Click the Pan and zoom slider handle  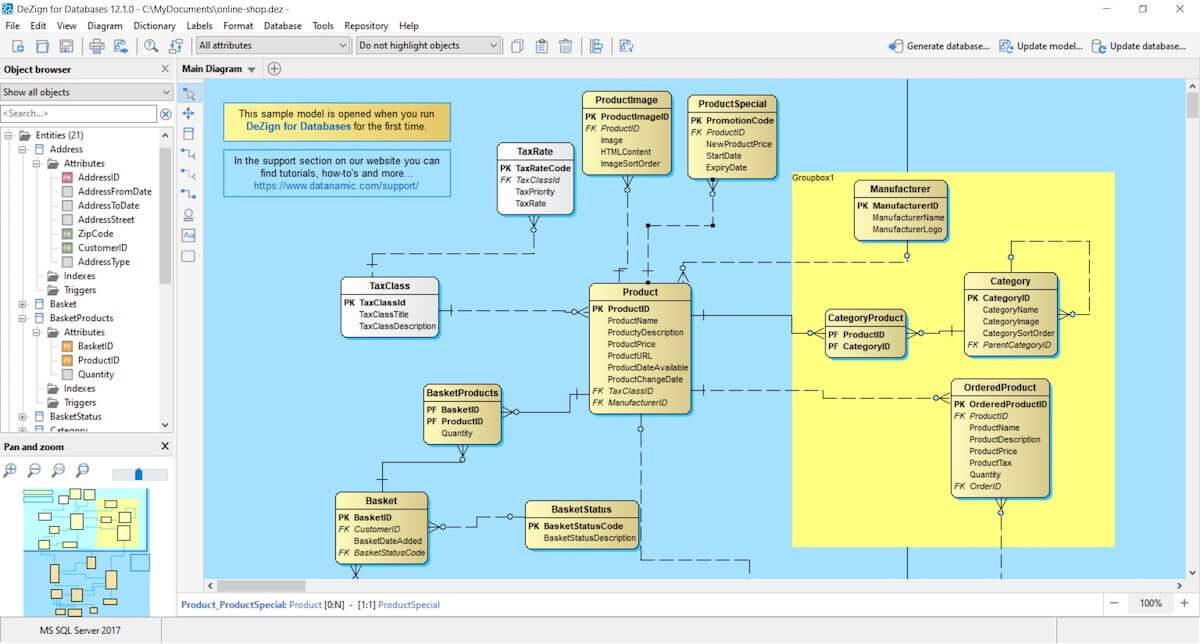[x=138, y=473]
